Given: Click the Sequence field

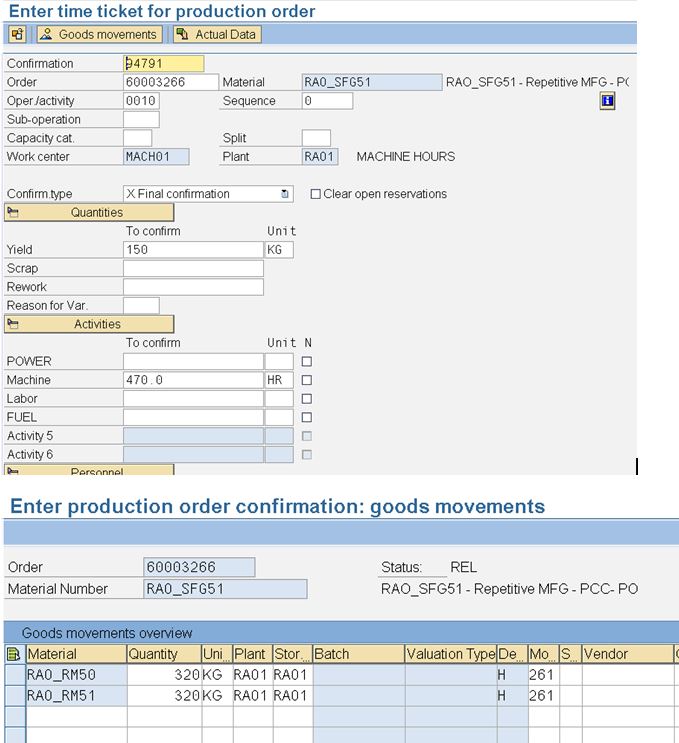Looking at the screenshot, I should [327, 101].
